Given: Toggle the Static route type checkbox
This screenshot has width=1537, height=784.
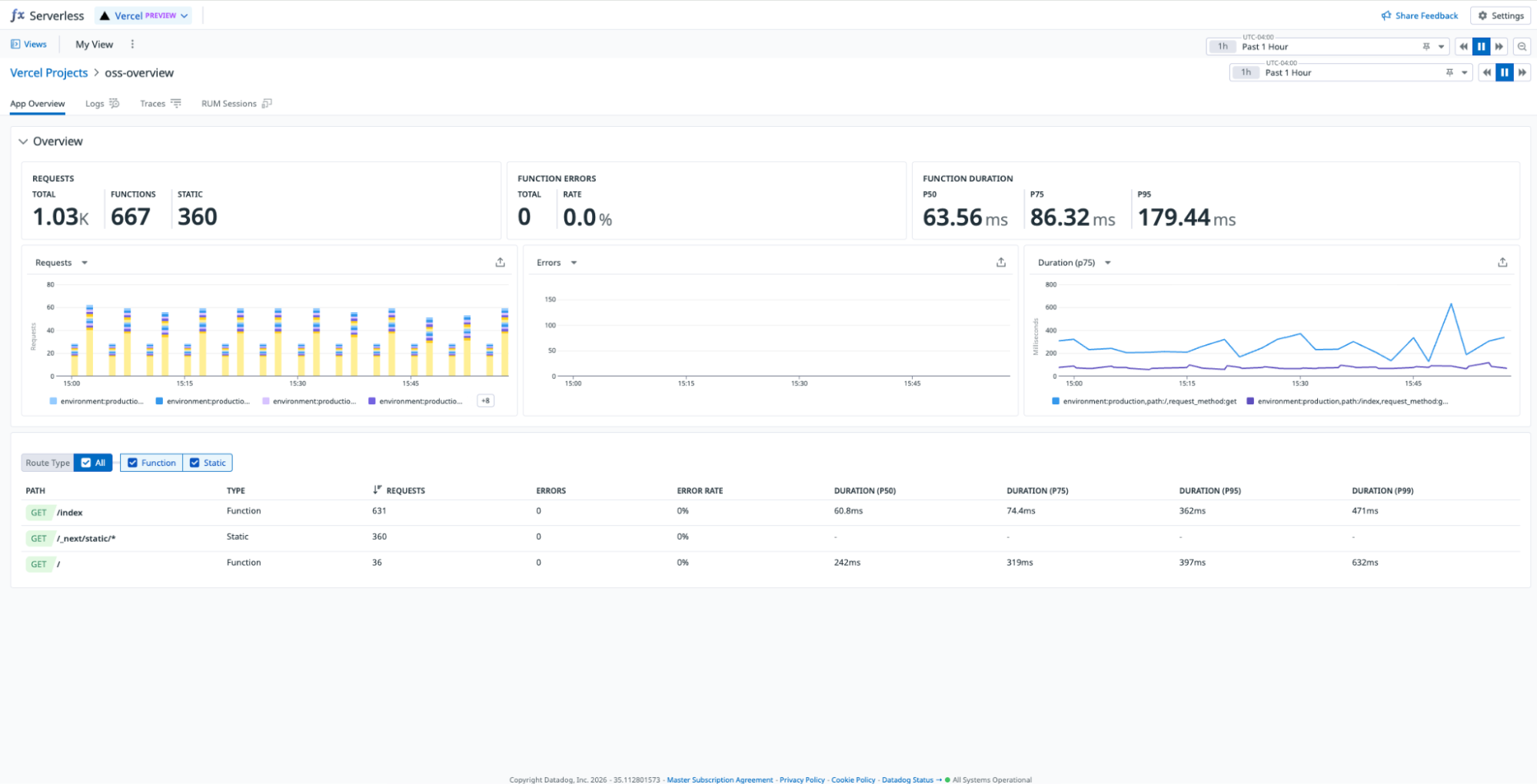Looking at the screenshot, I should click(195, 463).
